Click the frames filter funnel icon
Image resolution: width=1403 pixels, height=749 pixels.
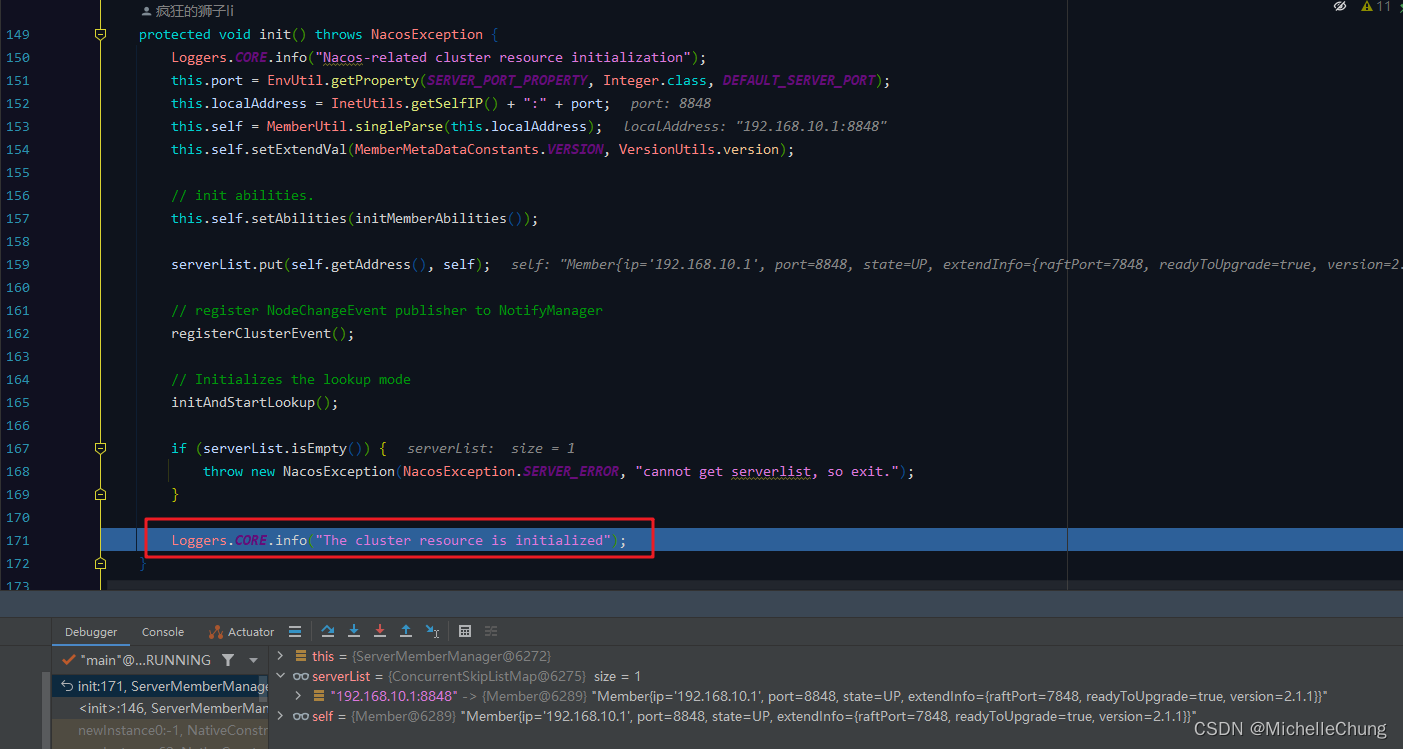(x=228, y=660)
